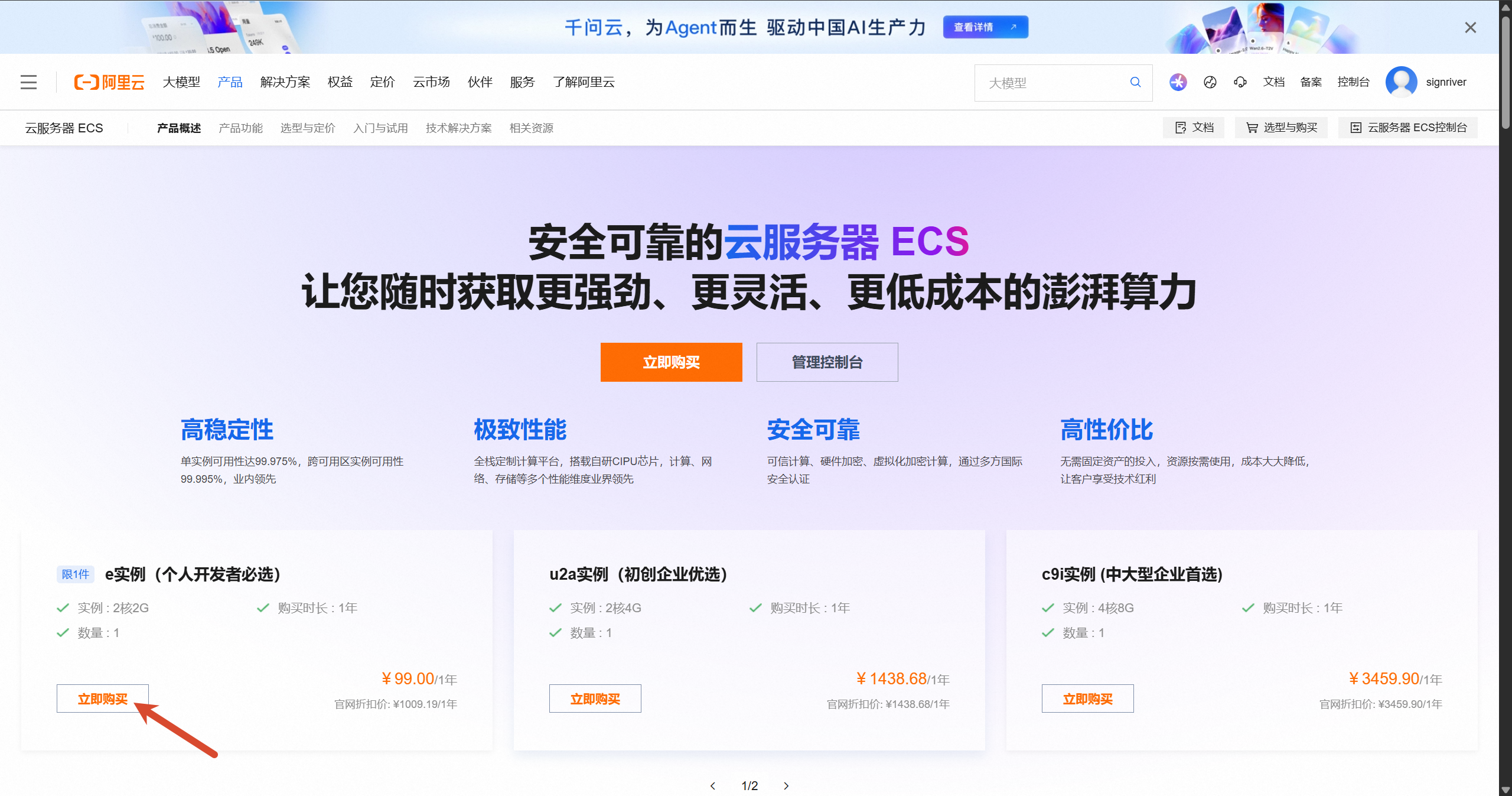Open the 伙伴 menu

(x=480, y=82)
